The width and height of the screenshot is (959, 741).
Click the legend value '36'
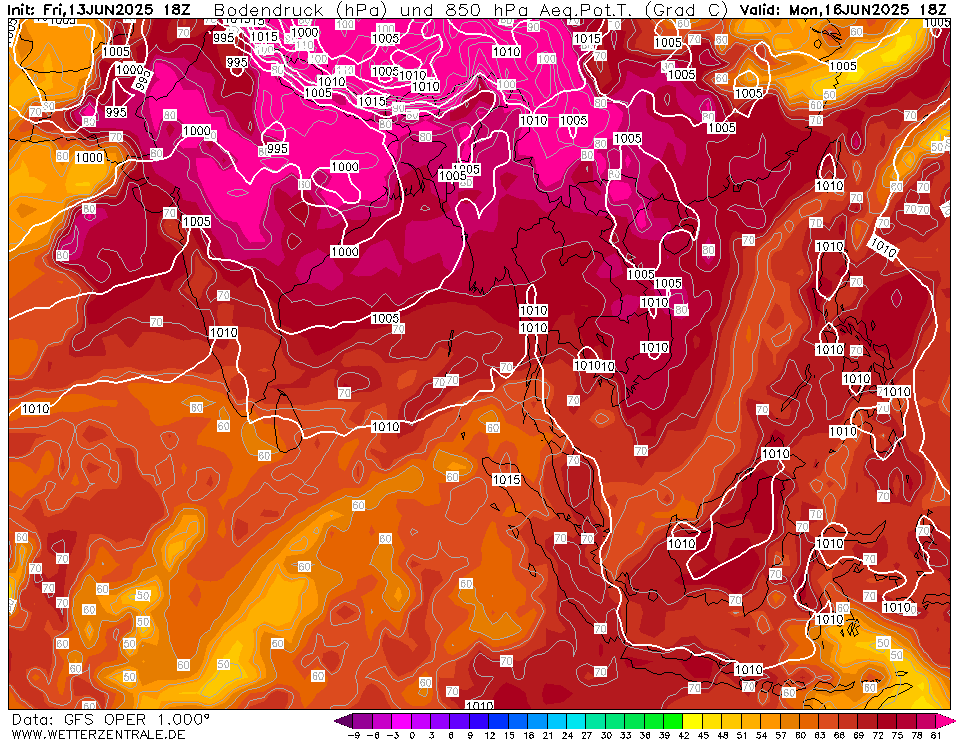646,735
